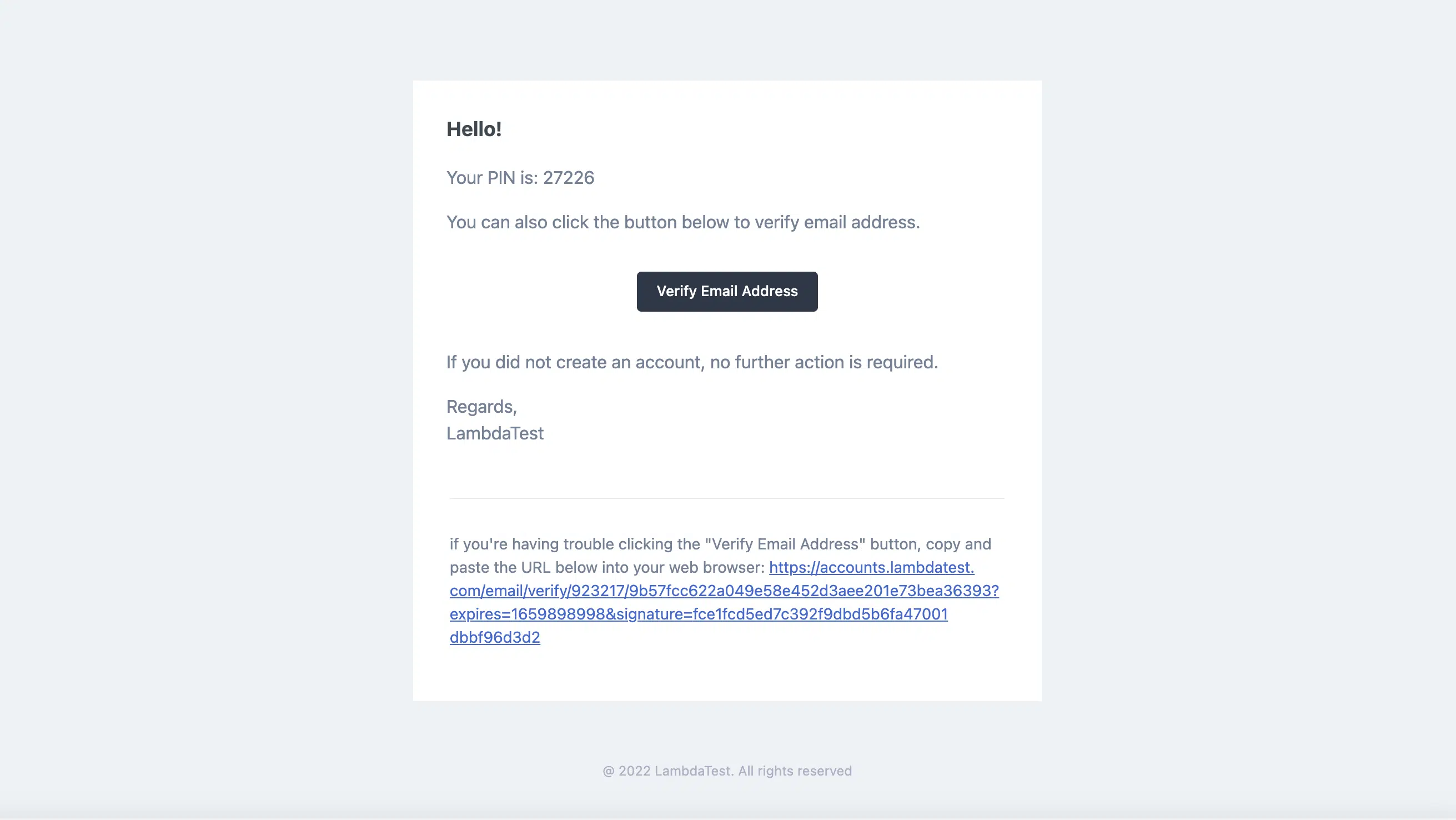Image resolution: width=1456 pixels, height=820 pixels.
Task: Click the word 'Address' on the dark button
Action: coord(769,291)
